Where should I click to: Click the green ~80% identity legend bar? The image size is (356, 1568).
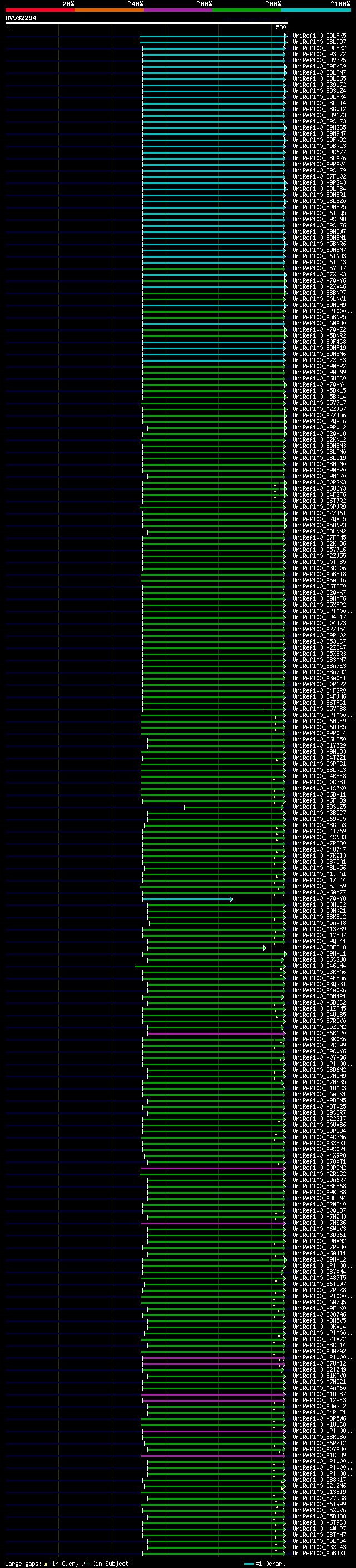coord(247,10)
